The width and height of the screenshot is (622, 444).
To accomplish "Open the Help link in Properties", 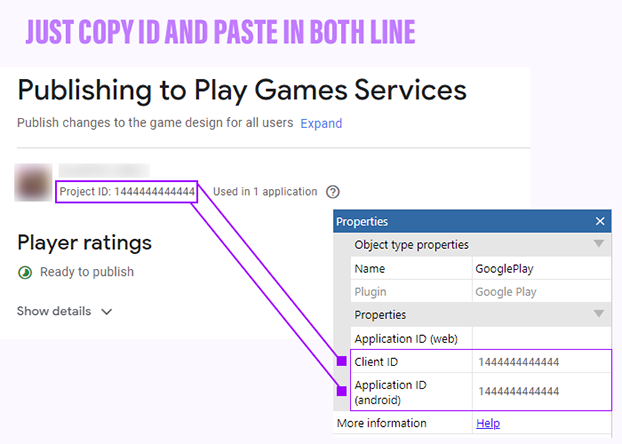I will pyautogui.click(x=488, y=423).
